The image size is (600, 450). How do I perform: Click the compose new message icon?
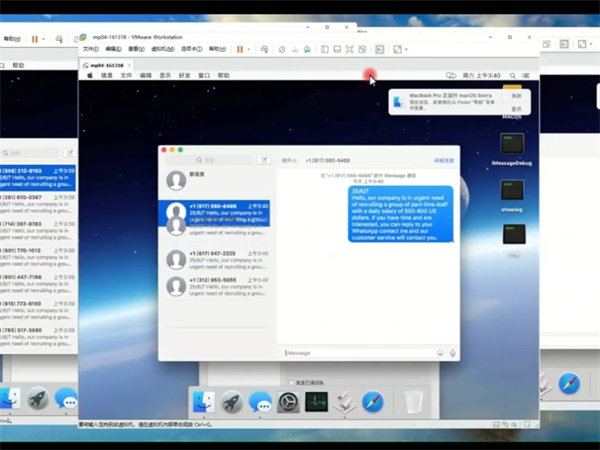(x=264, y=160)
